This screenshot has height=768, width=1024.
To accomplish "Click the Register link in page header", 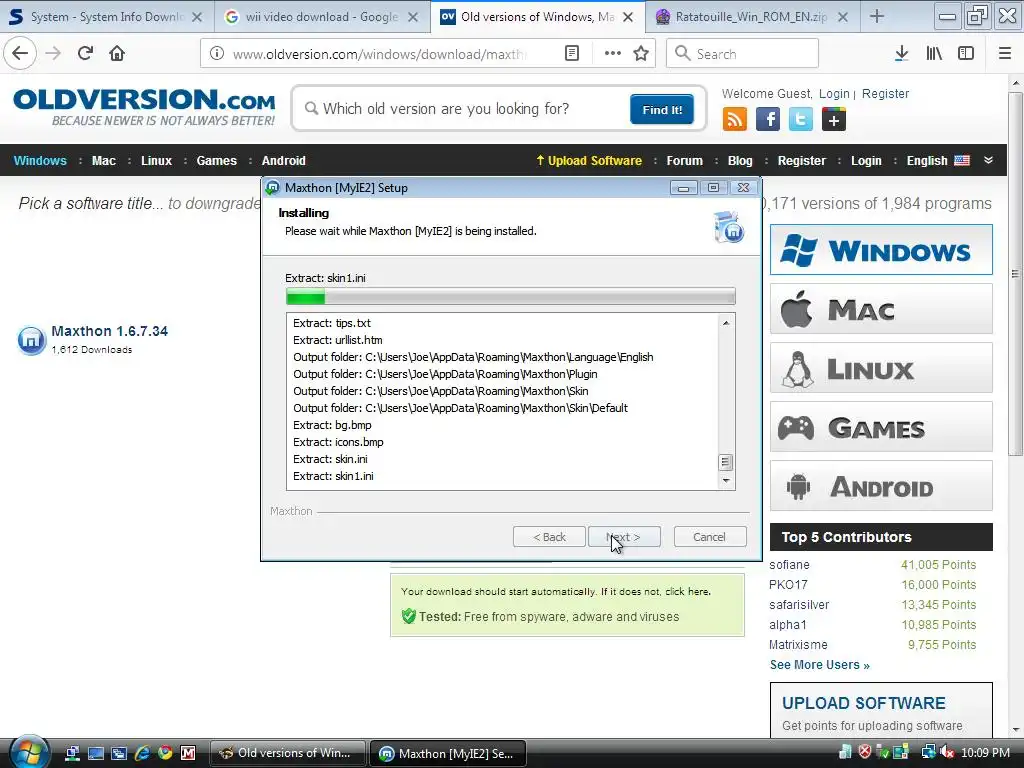I will [x=885, y=93].
